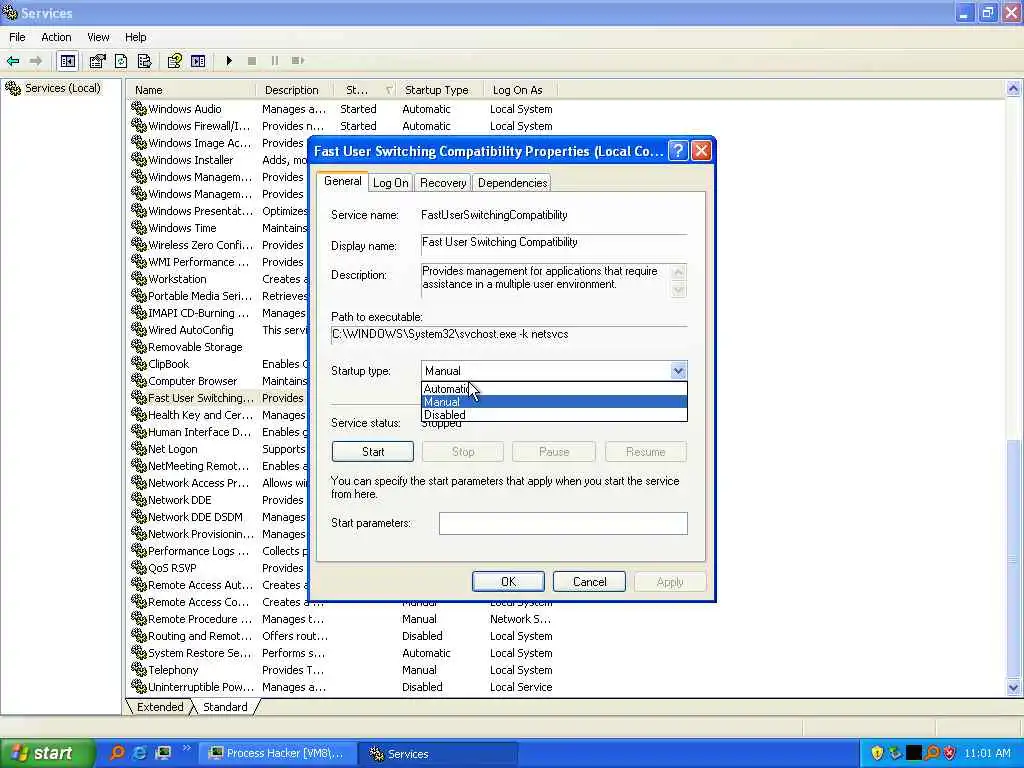Click the Refresh toolbar icon

tap(121, 61)
